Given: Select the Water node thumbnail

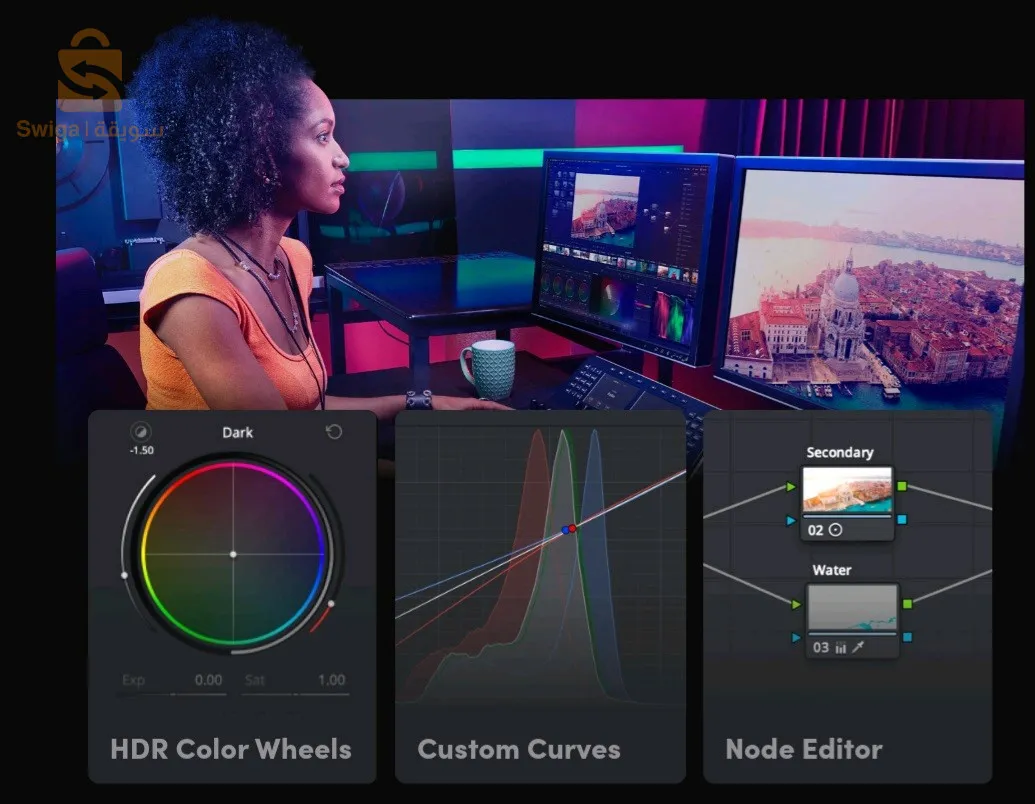Looking at the screenshot, I should click(x=851, y=608).
